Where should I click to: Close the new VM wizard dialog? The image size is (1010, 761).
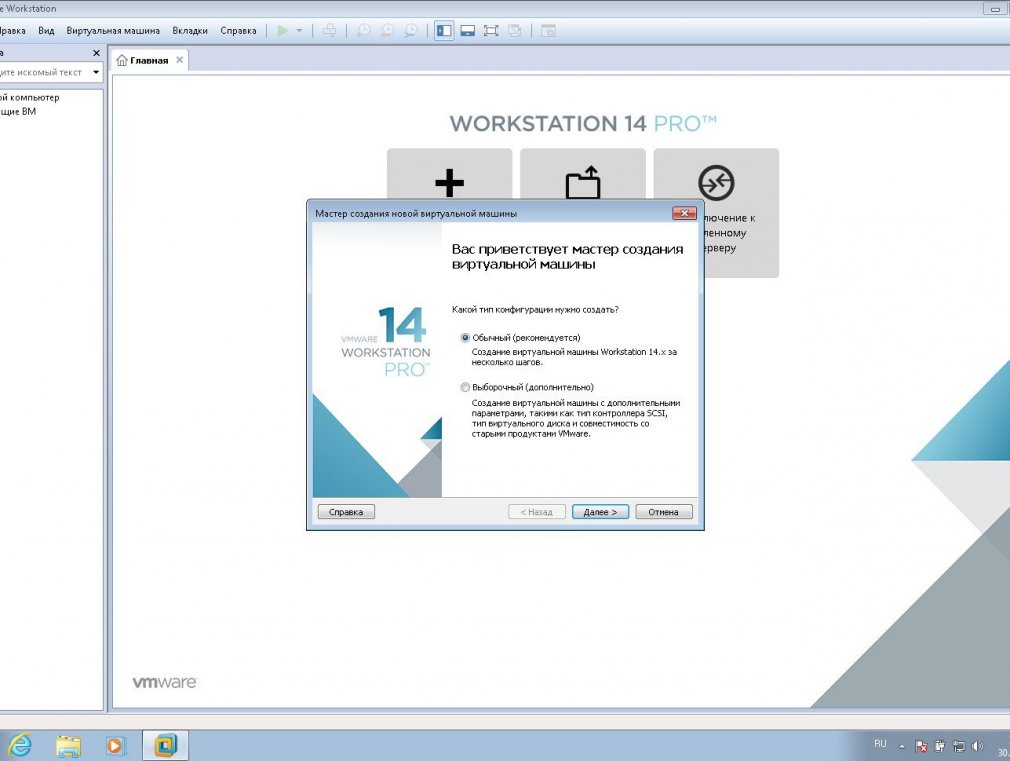click(684, 213)
